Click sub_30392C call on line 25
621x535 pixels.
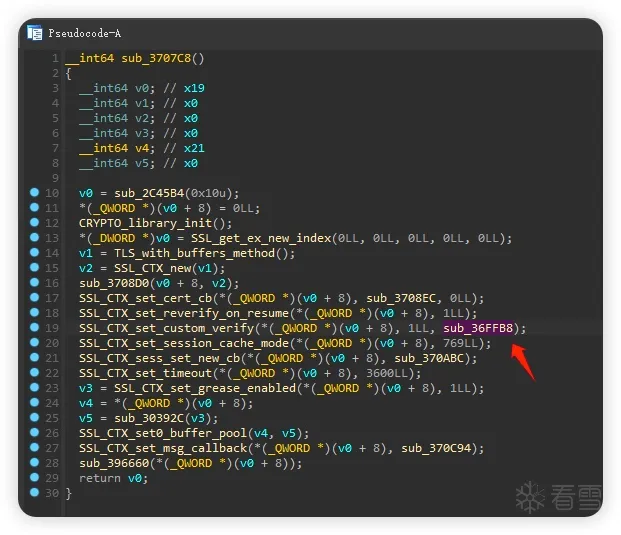pyautogui.click(x=149, y=418)
